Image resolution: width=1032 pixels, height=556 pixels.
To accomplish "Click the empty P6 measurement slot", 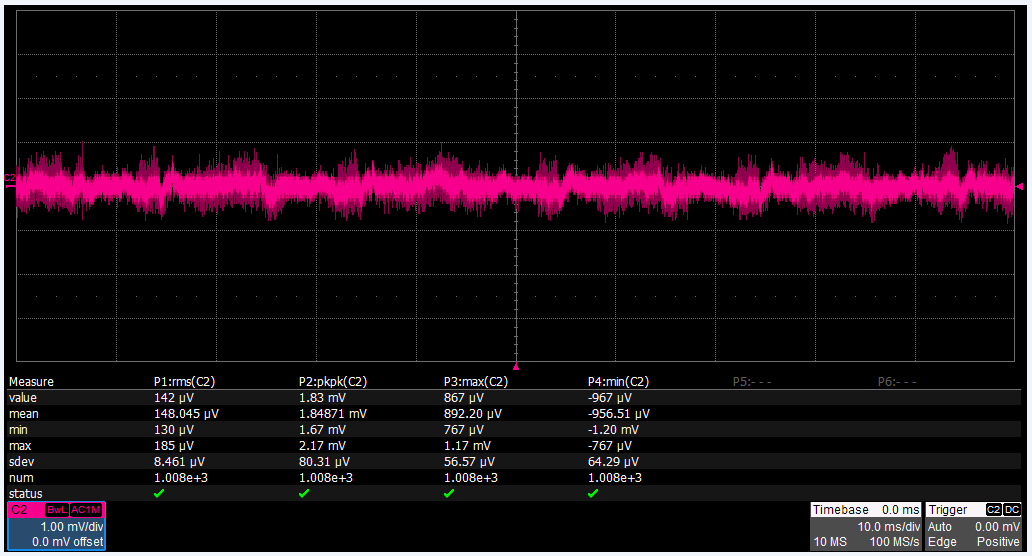I will tap(897, 382).
